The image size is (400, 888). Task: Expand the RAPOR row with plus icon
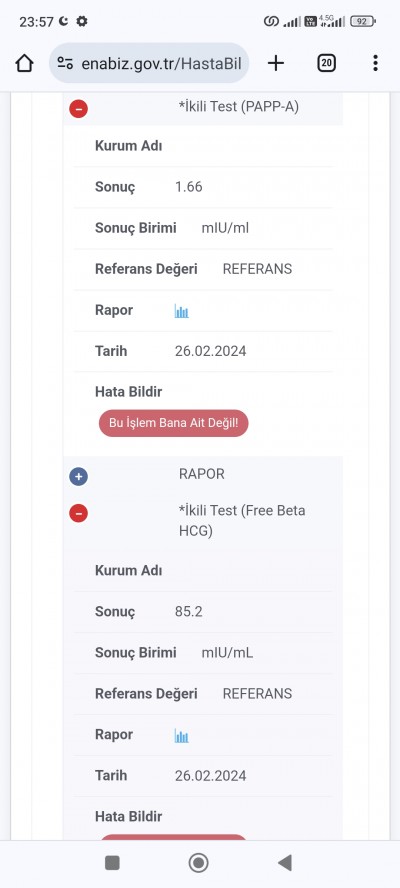(79, 477)
